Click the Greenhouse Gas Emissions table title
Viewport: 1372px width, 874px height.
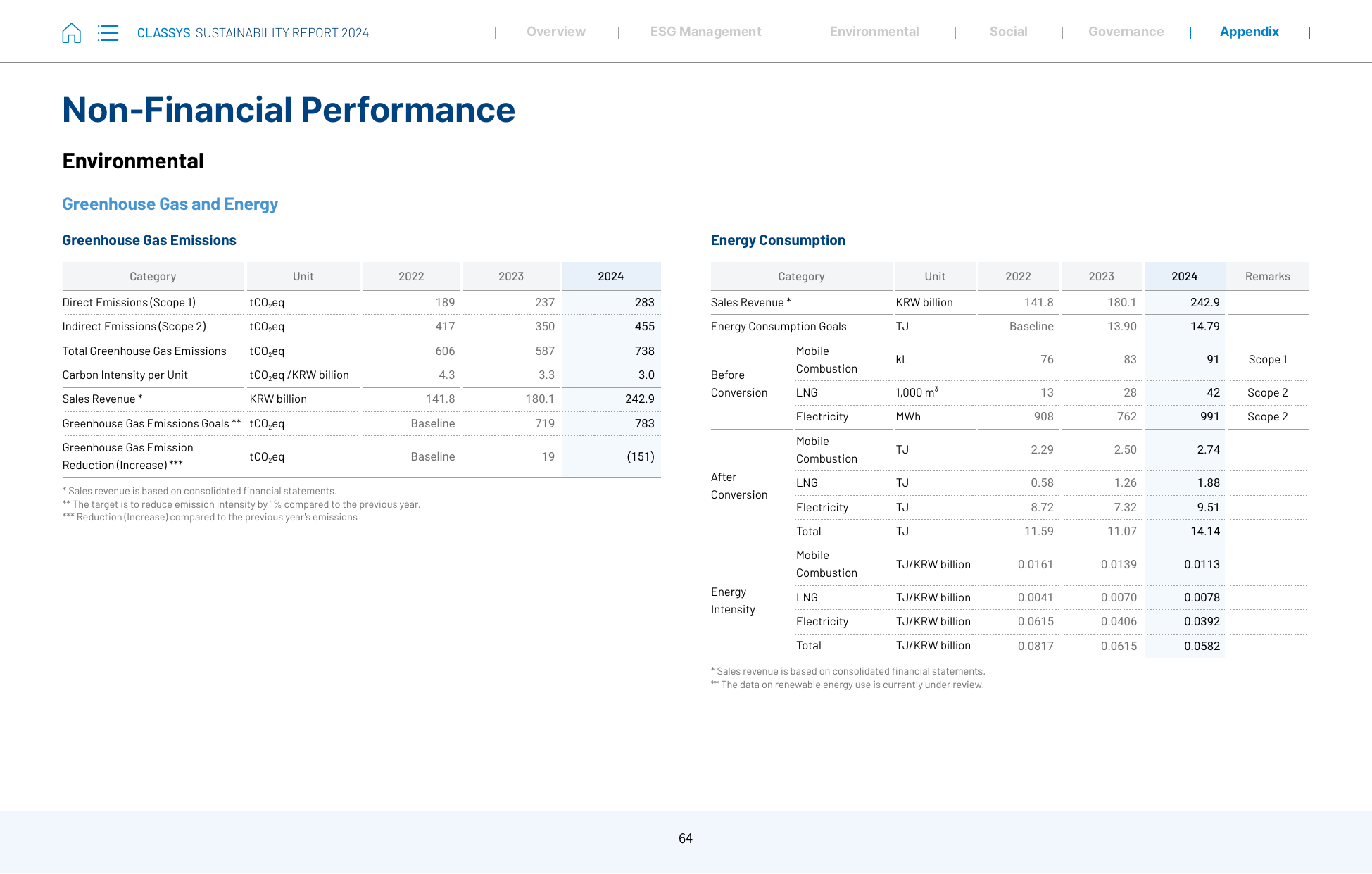[x=149, y=240]
